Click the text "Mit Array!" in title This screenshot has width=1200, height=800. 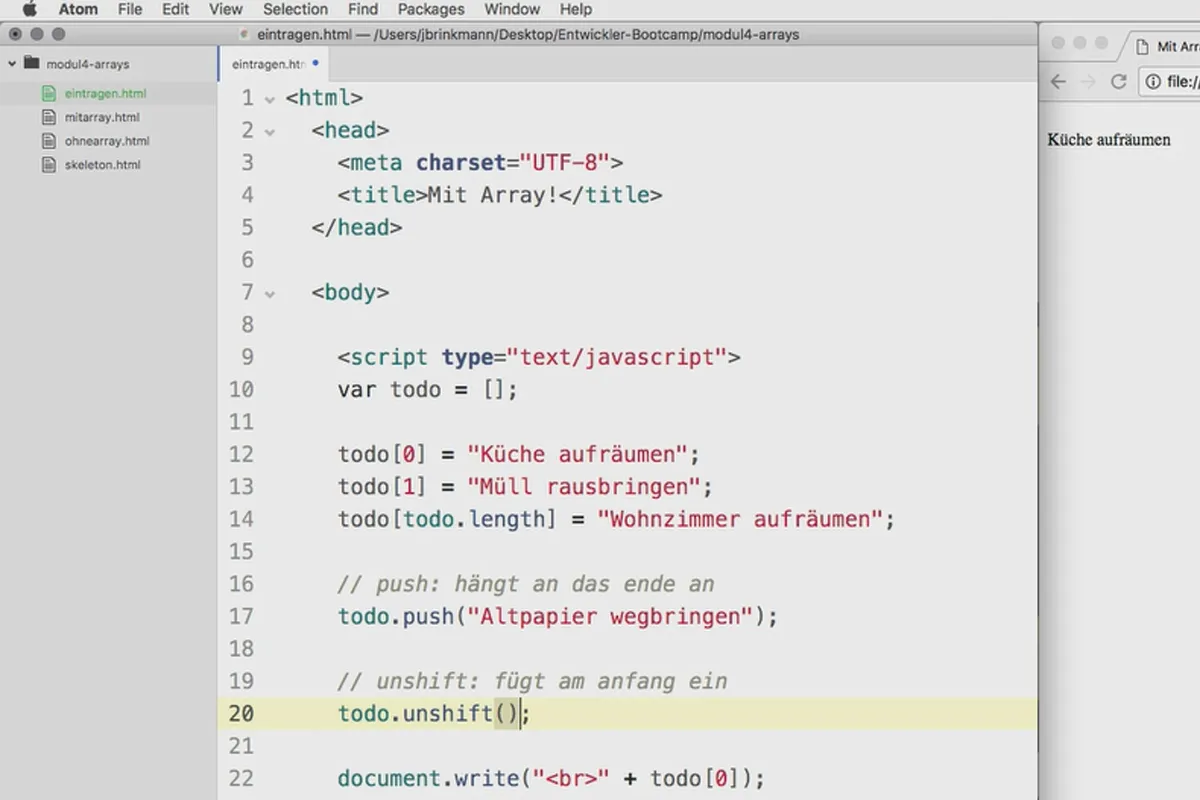point(493,195)
